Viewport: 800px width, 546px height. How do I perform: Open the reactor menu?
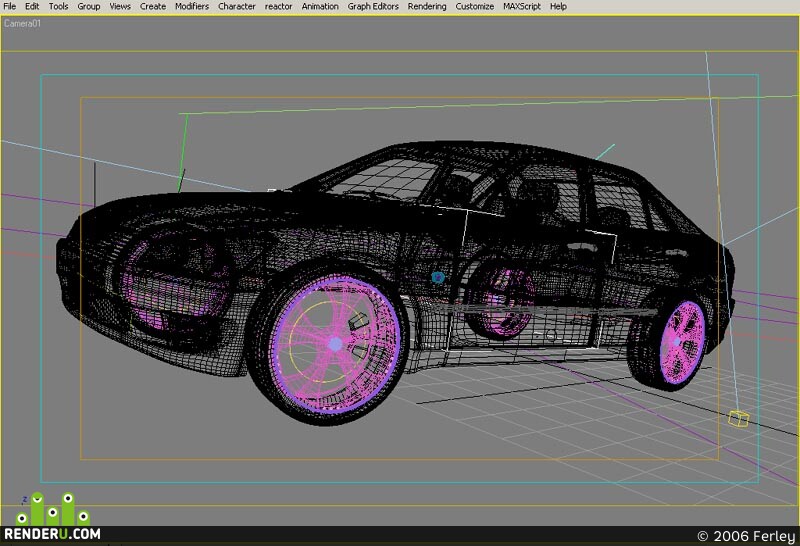tap(279, 6)
